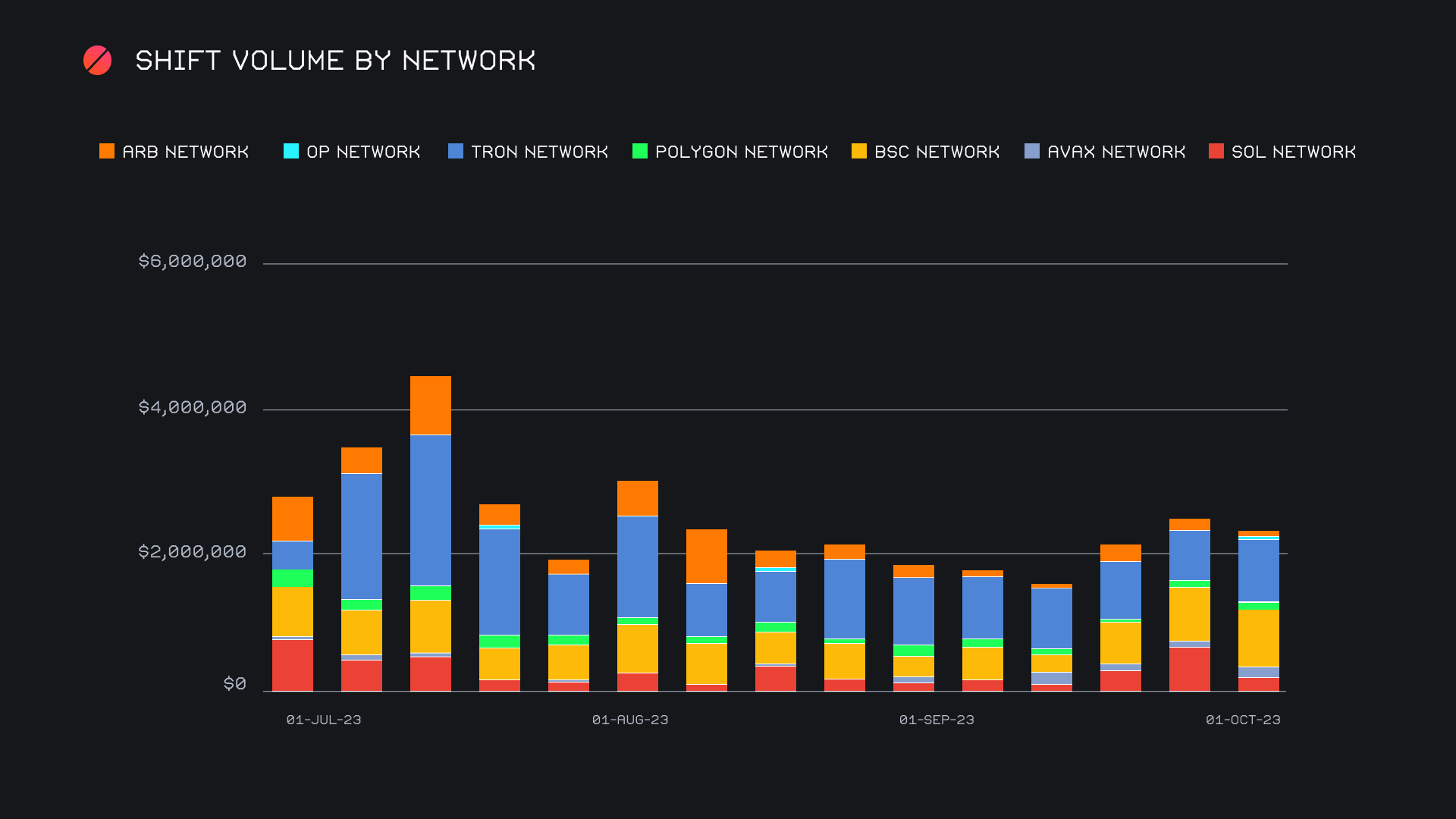The image size is (1456, 819).
Task: Select the 01-AUG-23 axis label
Action: pos(630,720)
